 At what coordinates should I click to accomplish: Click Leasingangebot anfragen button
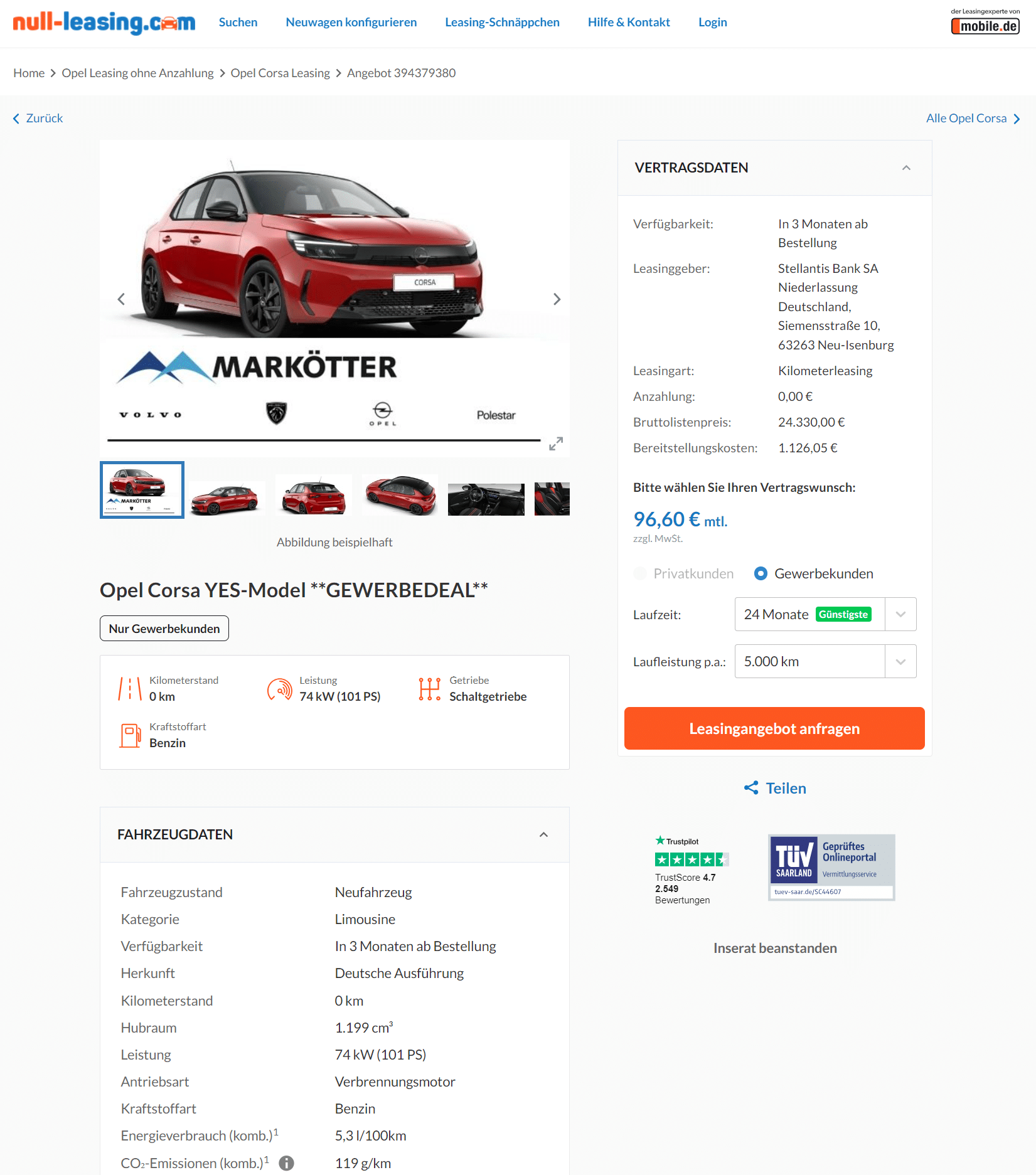click(x=774, y=728)
